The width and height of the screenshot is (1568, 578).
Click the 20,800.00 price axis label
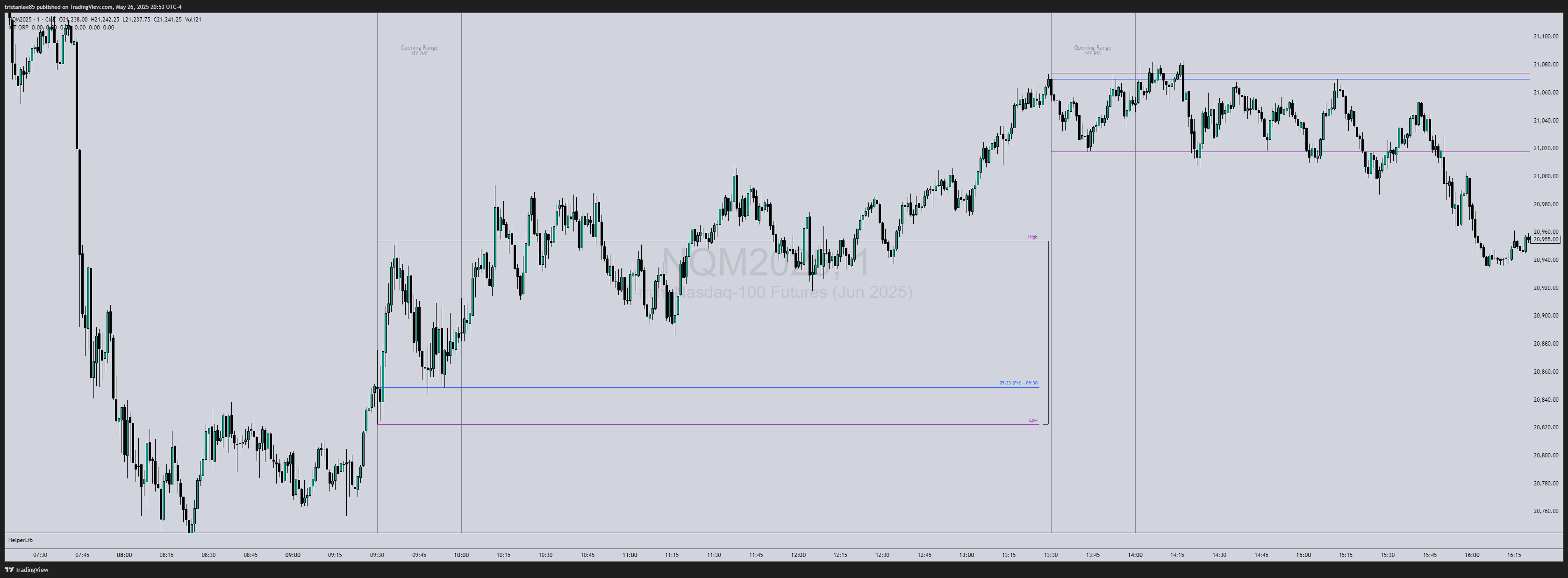click(1546, 455)
